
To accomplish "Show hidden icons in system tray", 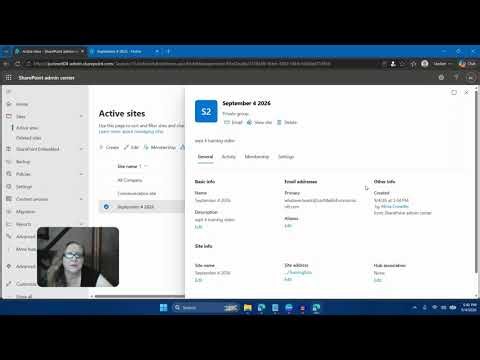I will (415, 307).
